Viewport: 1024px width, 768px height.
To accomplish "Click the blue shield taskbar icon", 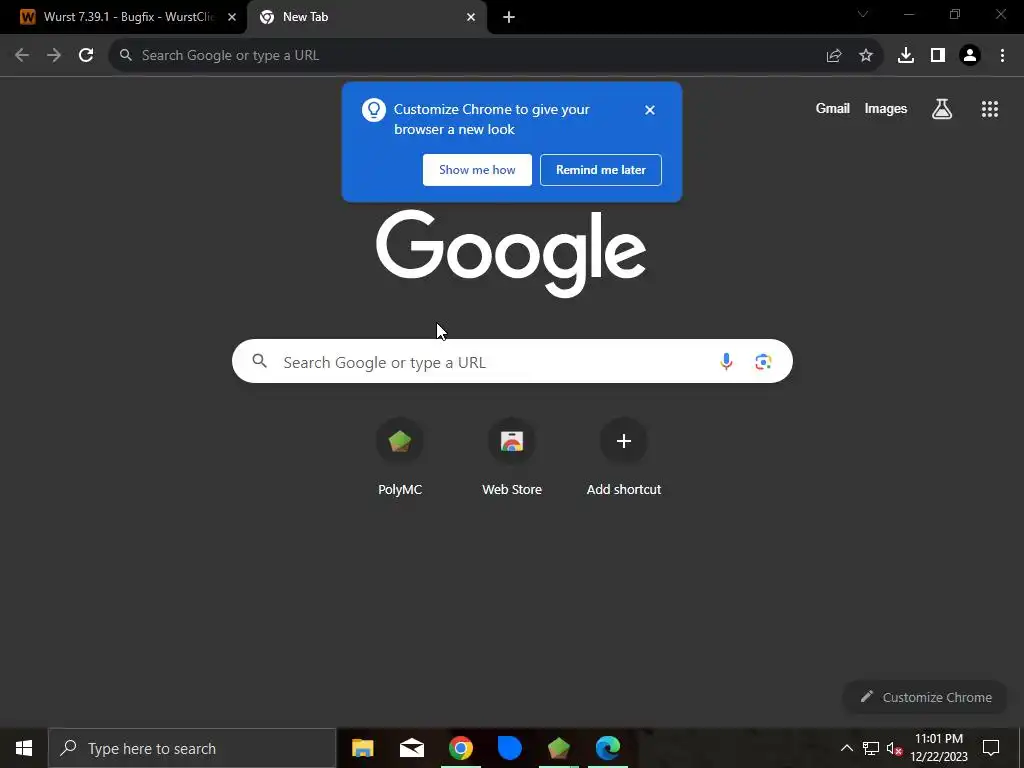I will click(509, 748).
